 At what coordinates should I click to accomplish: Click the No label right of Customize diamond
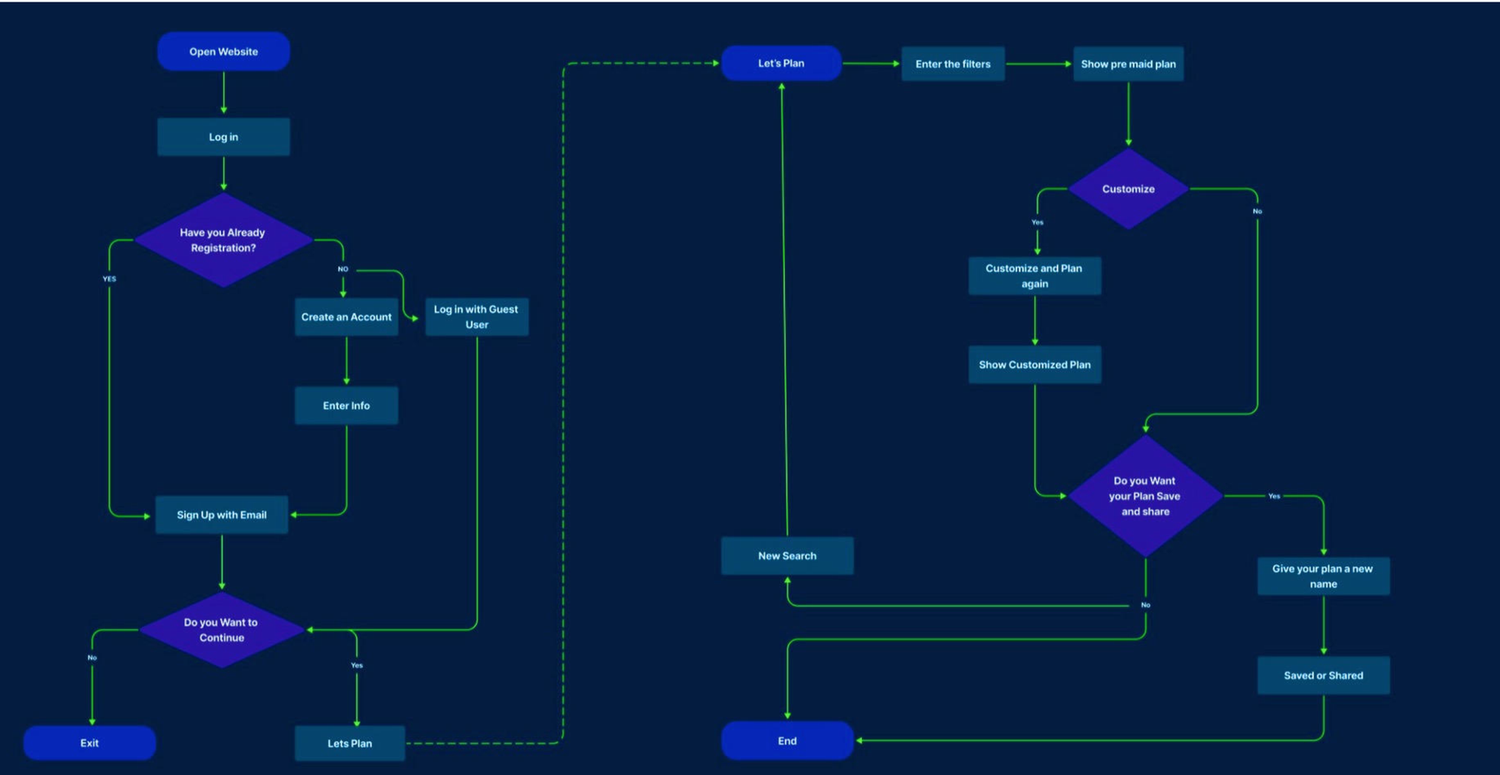1257,211
